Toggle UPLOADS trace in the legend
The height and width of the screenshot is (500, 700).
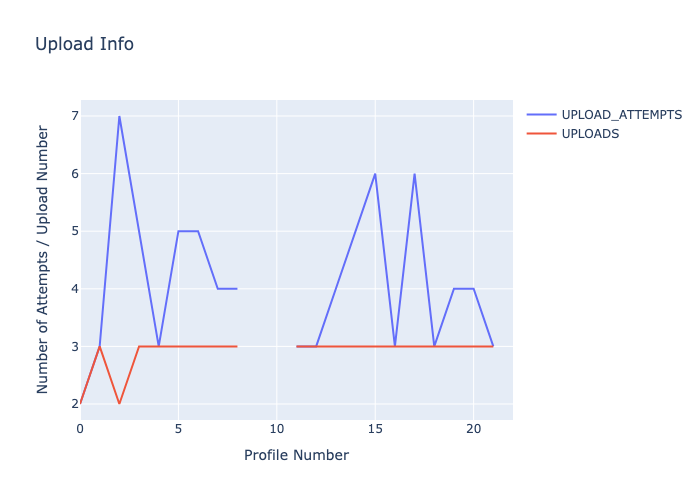tap(590, 134)
